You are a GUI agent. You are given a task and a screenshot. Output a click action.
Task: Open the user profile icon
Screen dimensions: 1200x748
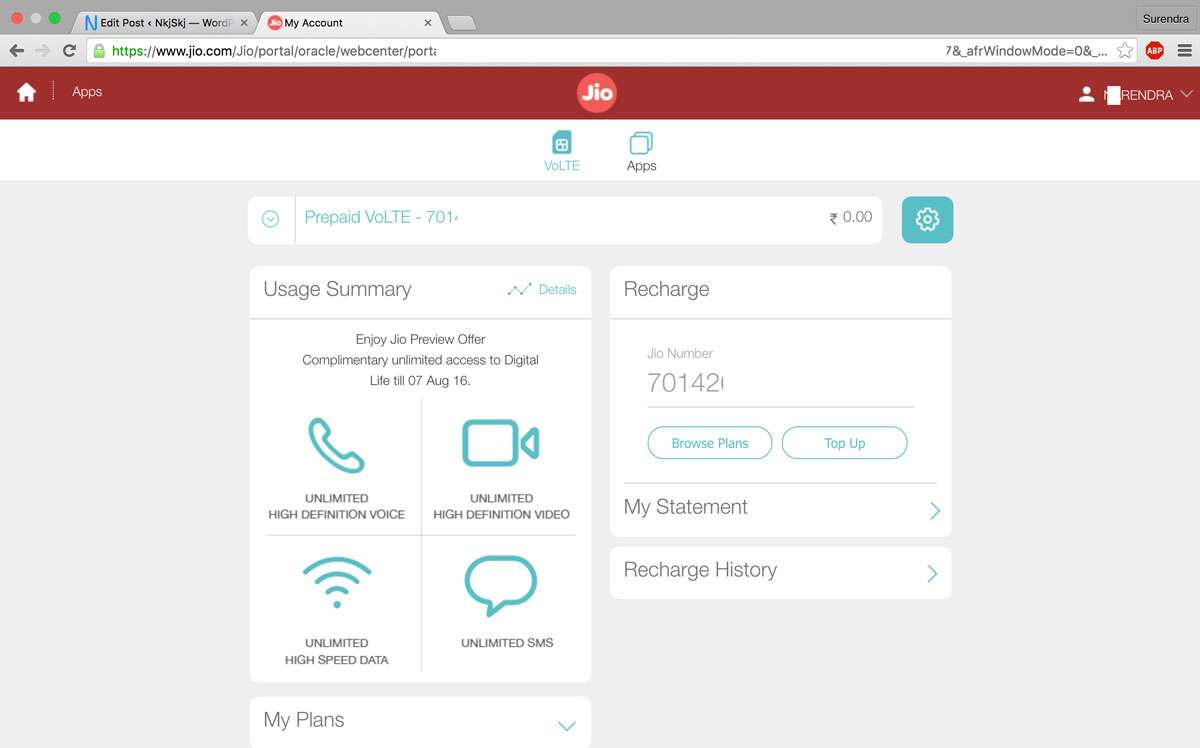coord(1086,94)
